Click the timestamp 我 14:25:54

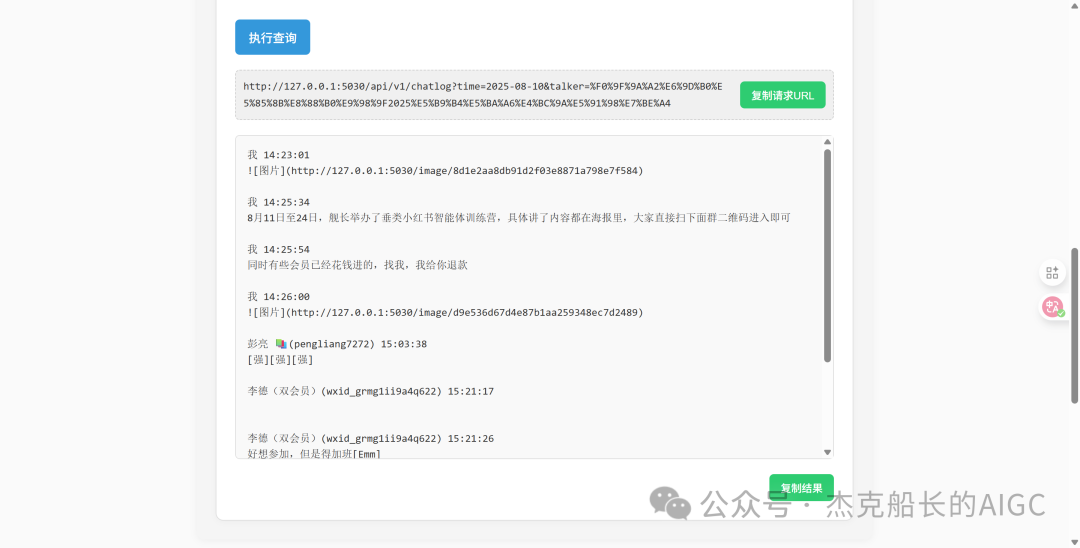tap(278, 249)
